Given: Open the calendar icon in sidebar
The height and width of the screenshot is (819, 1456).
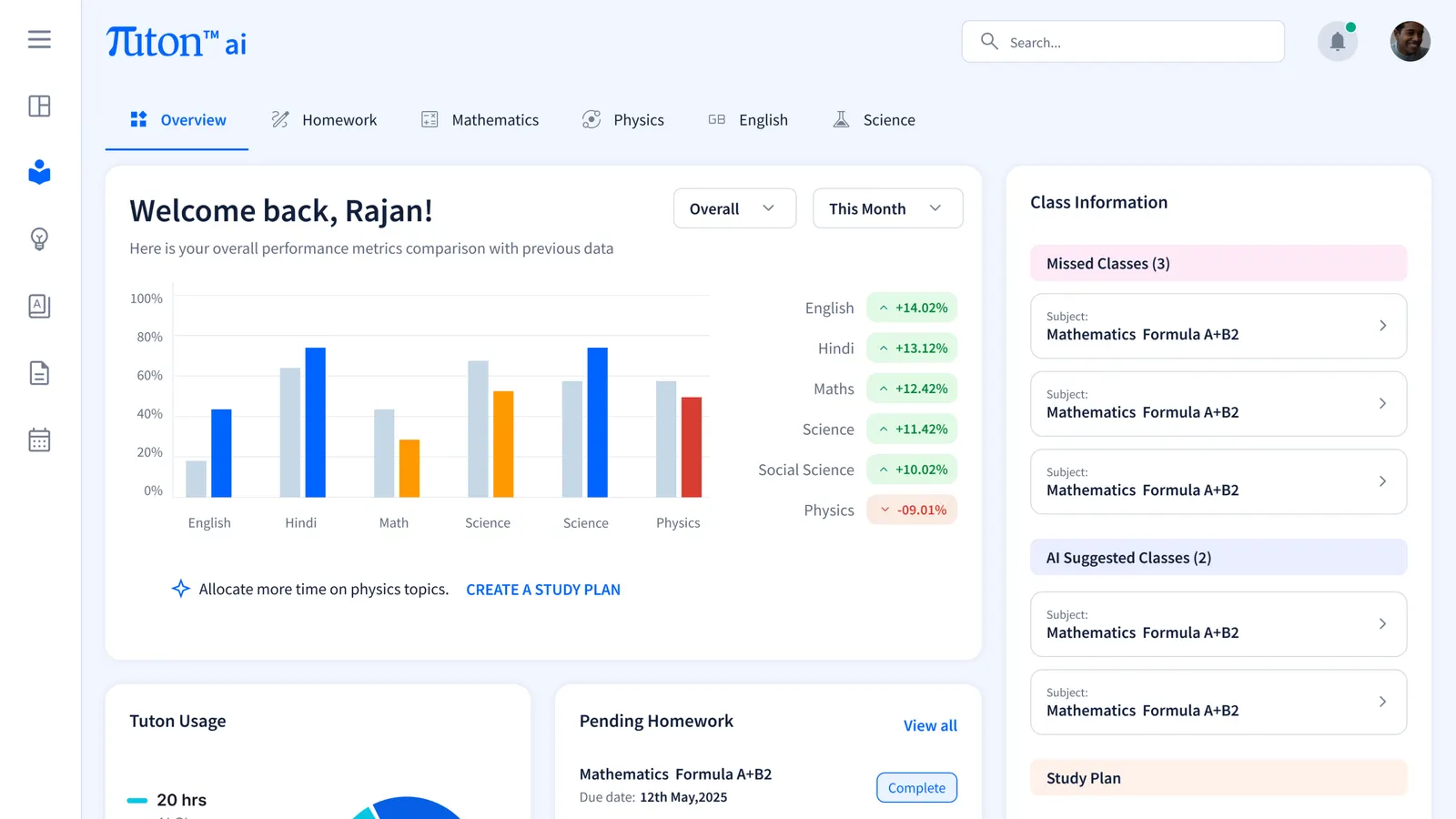Looking at the screenshot, I should [x=39, y=440].
